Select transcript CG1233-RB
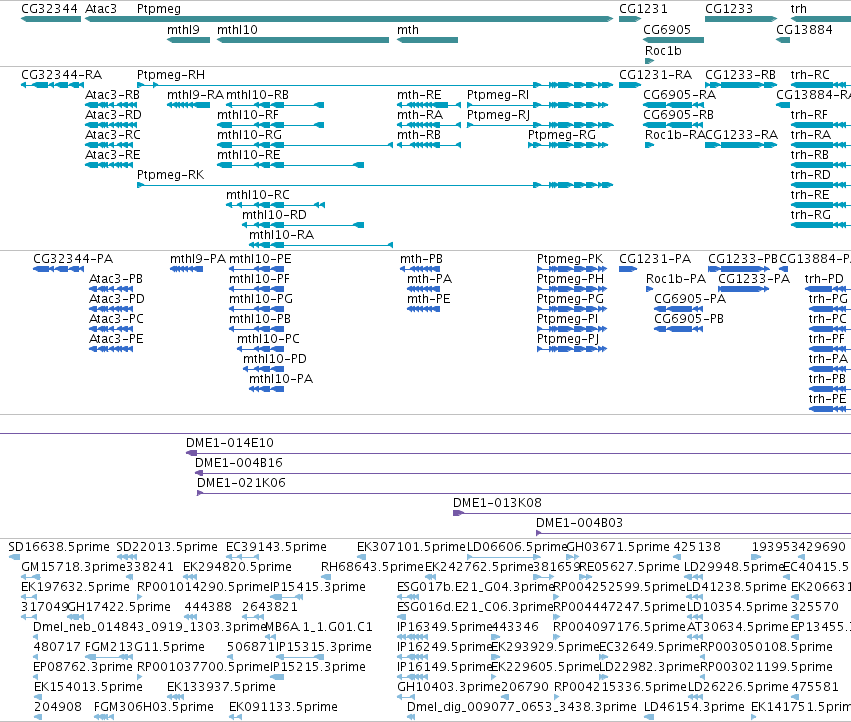This screenshot has width=851, height=722. pos(740,74)
